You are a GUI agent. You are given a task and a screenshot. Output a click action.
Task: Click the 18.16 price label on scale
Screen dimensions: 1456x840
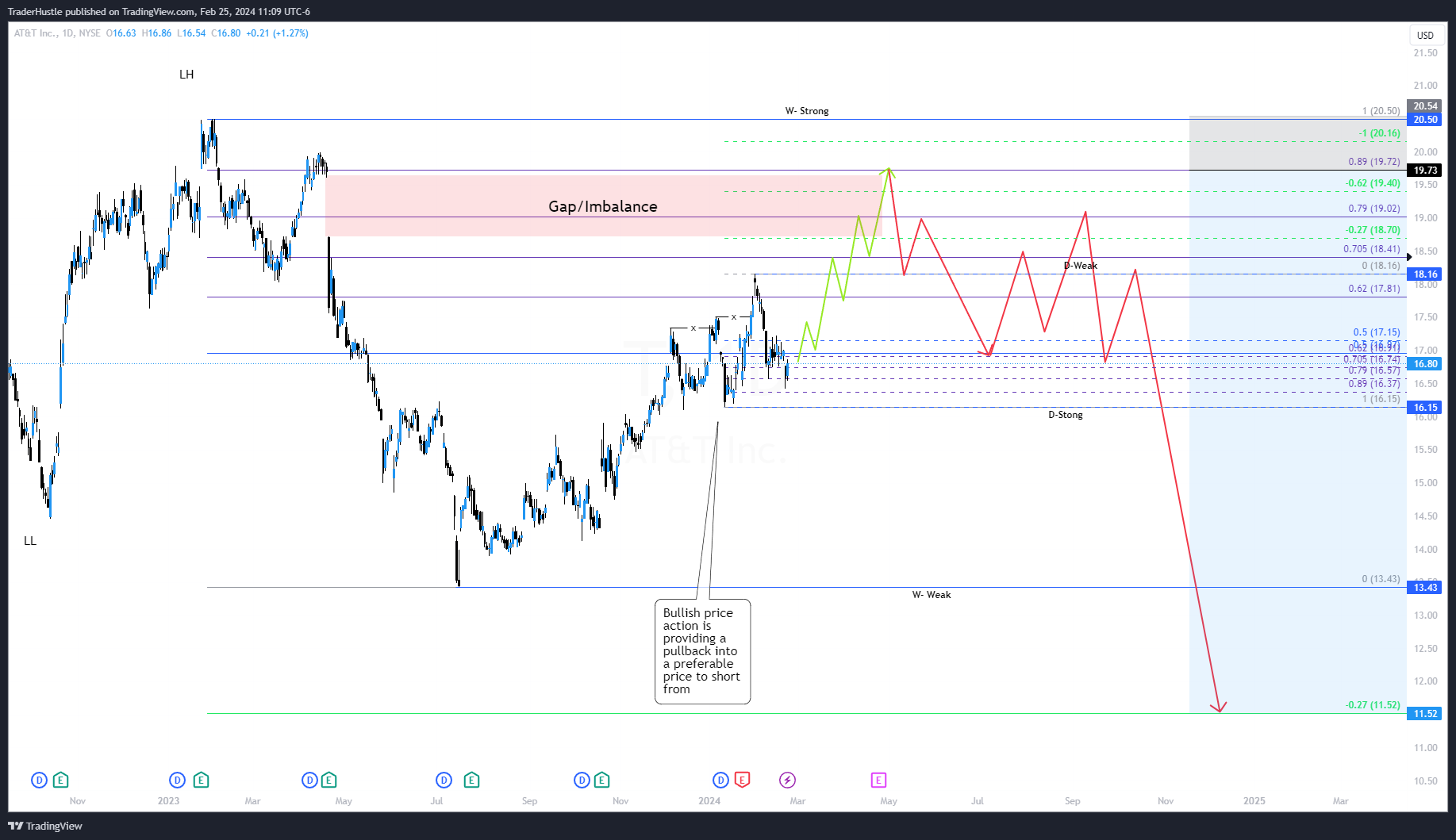(1425, 274)
